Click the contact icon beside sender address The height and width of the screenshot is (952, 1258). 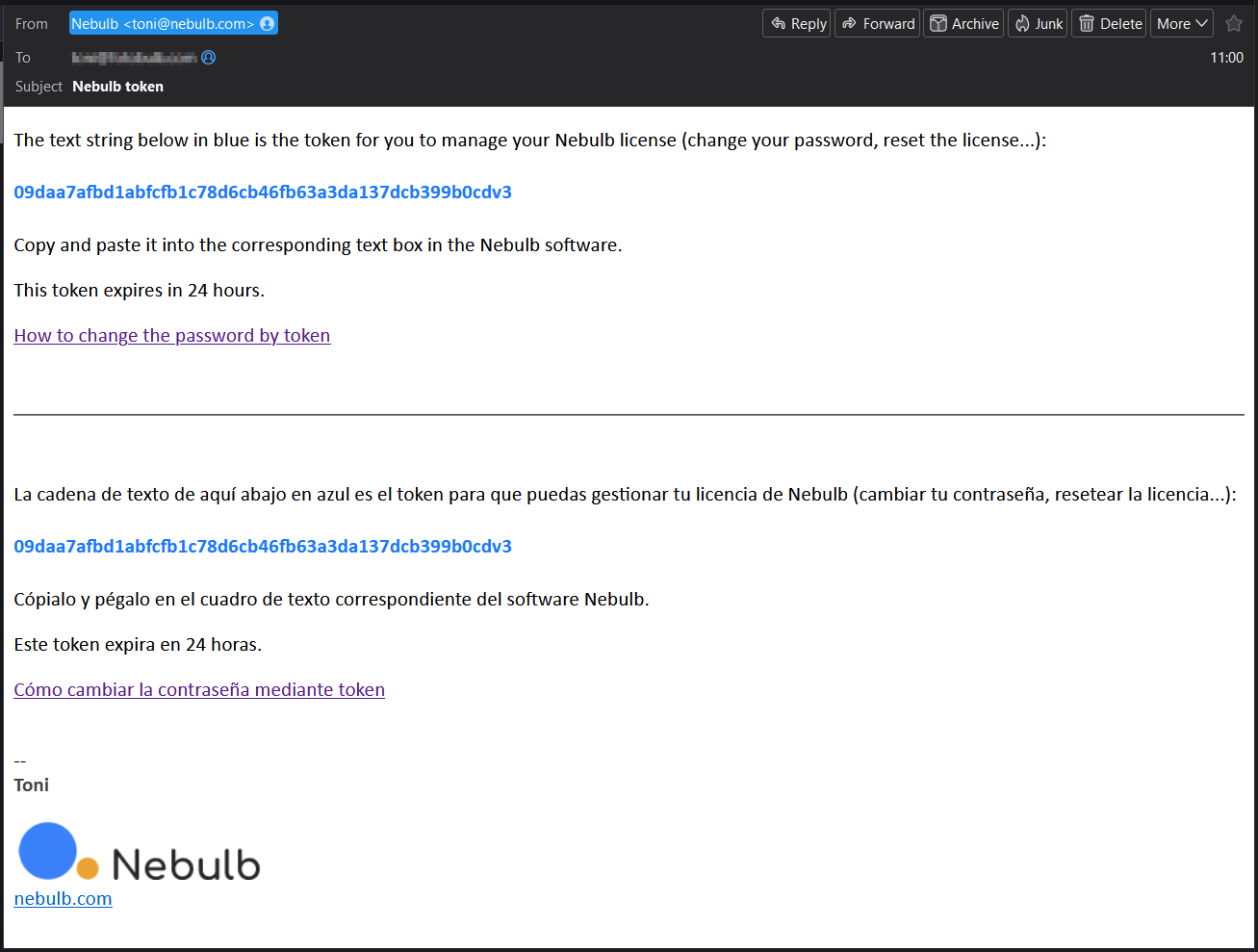pos(267,23)
